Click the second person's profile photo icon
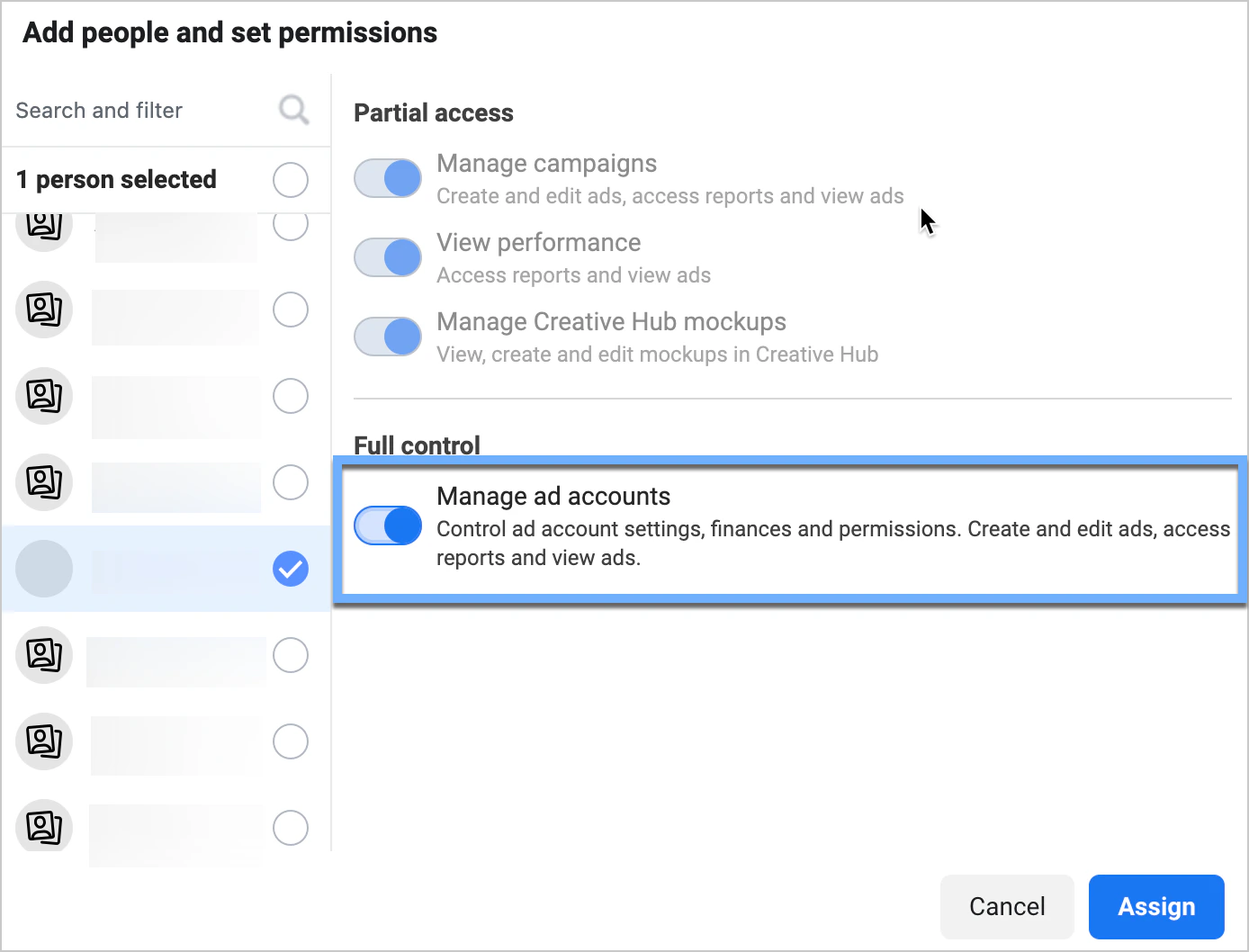This screenshot has width=1249, height=952. (x=44, y=310)
